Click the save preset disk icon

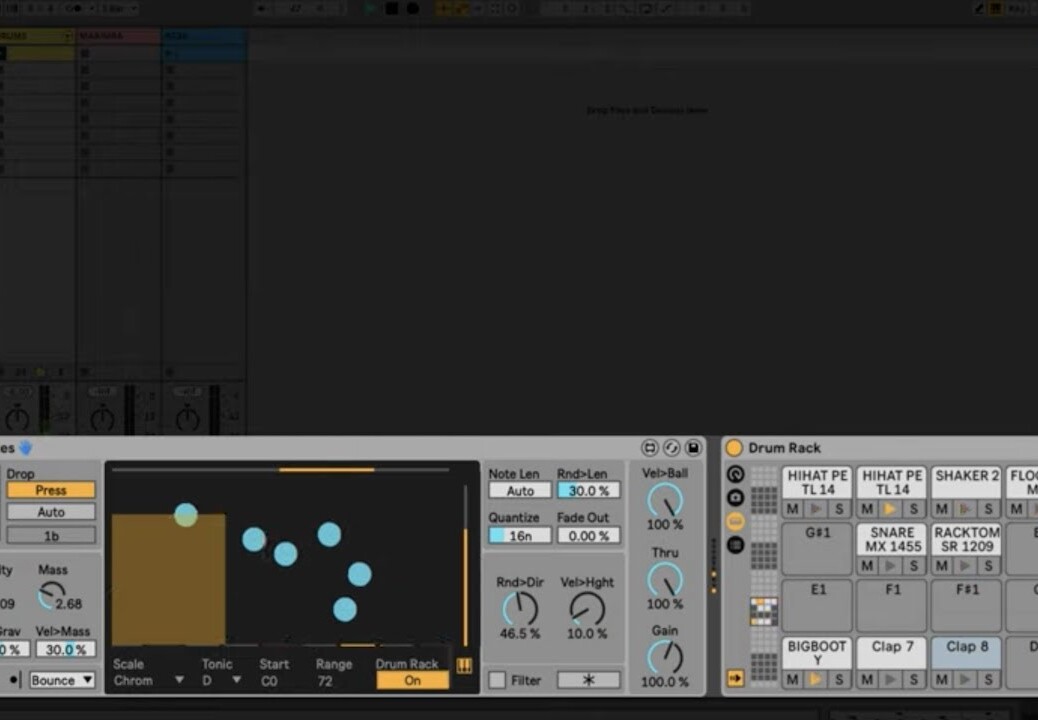693,448
